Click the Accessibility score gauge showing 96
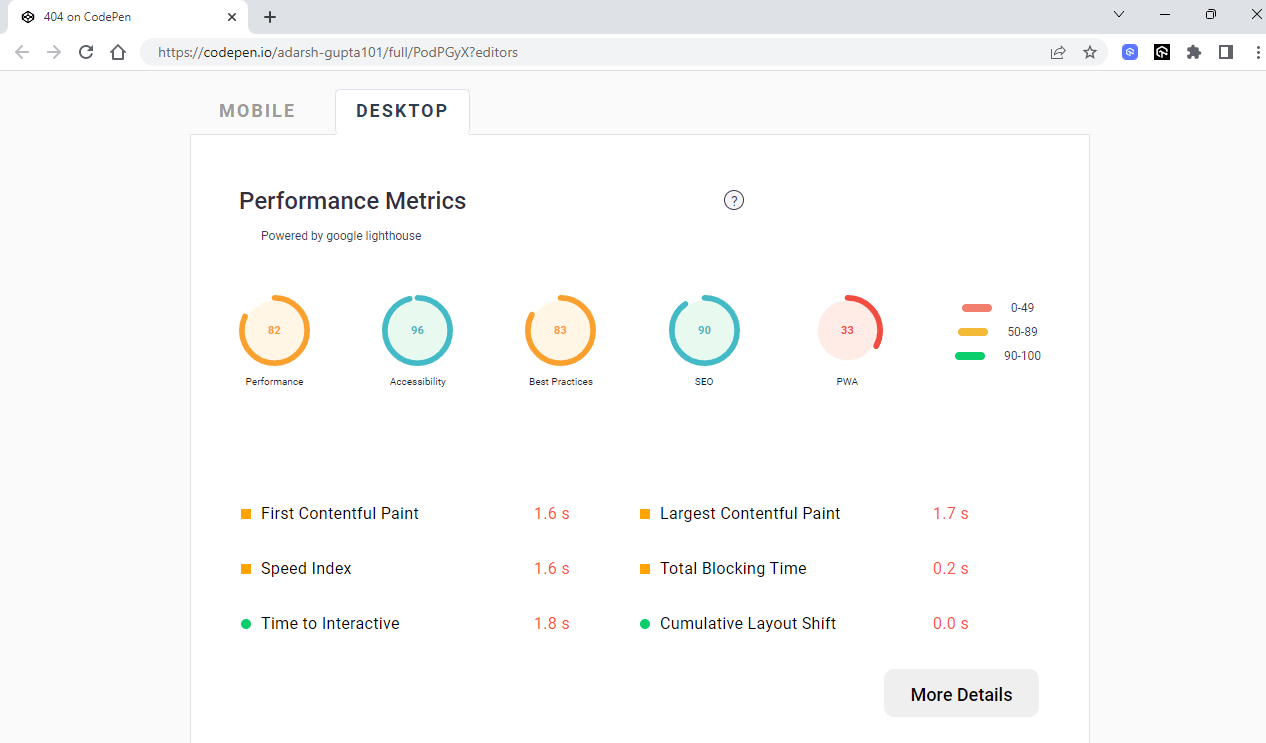1266x743 pixels. pos(417,330)
